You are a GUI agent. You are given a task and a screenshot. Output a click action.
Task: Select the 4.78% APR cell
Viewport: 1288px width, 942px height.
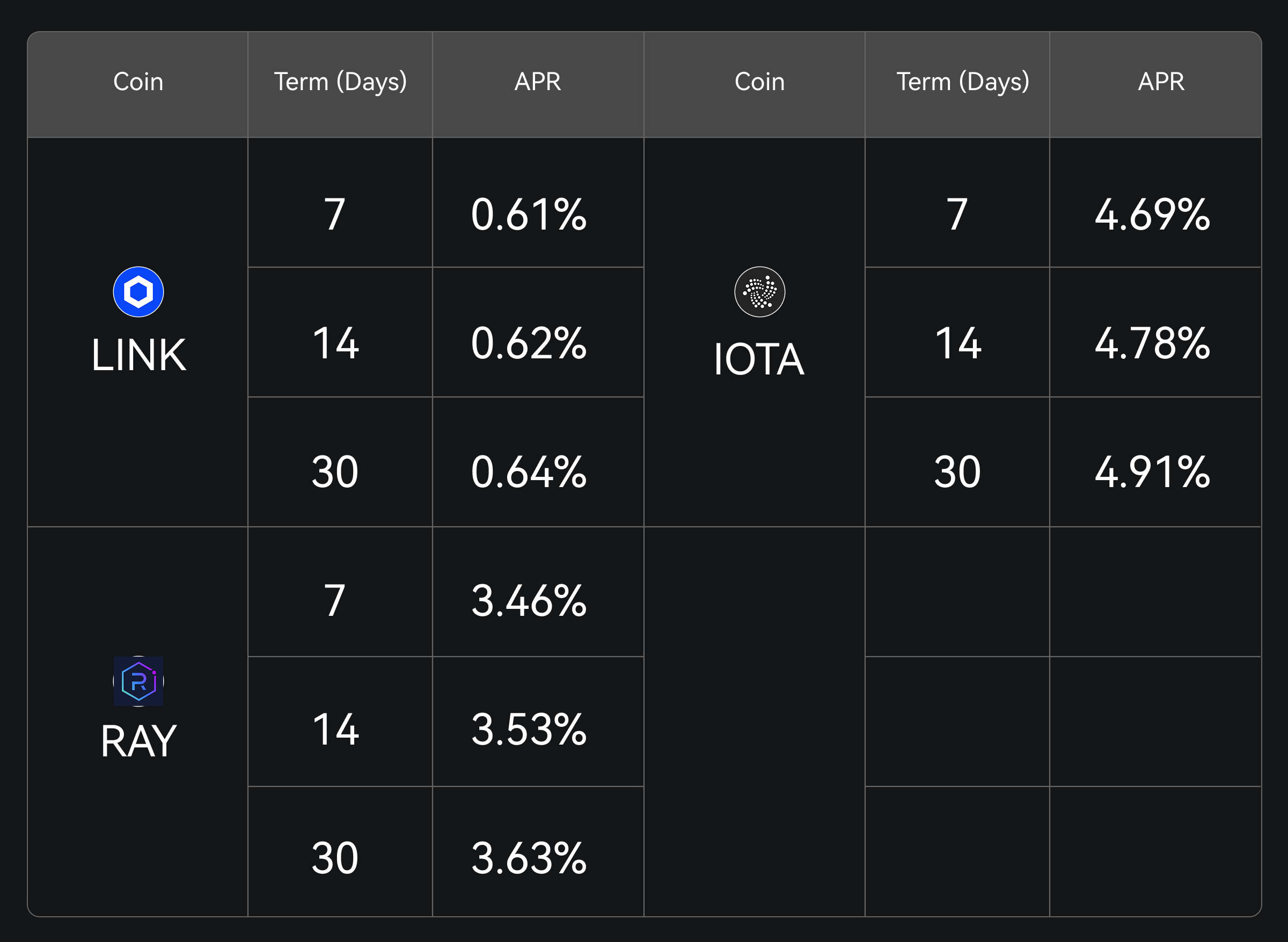coord(1152,343)
